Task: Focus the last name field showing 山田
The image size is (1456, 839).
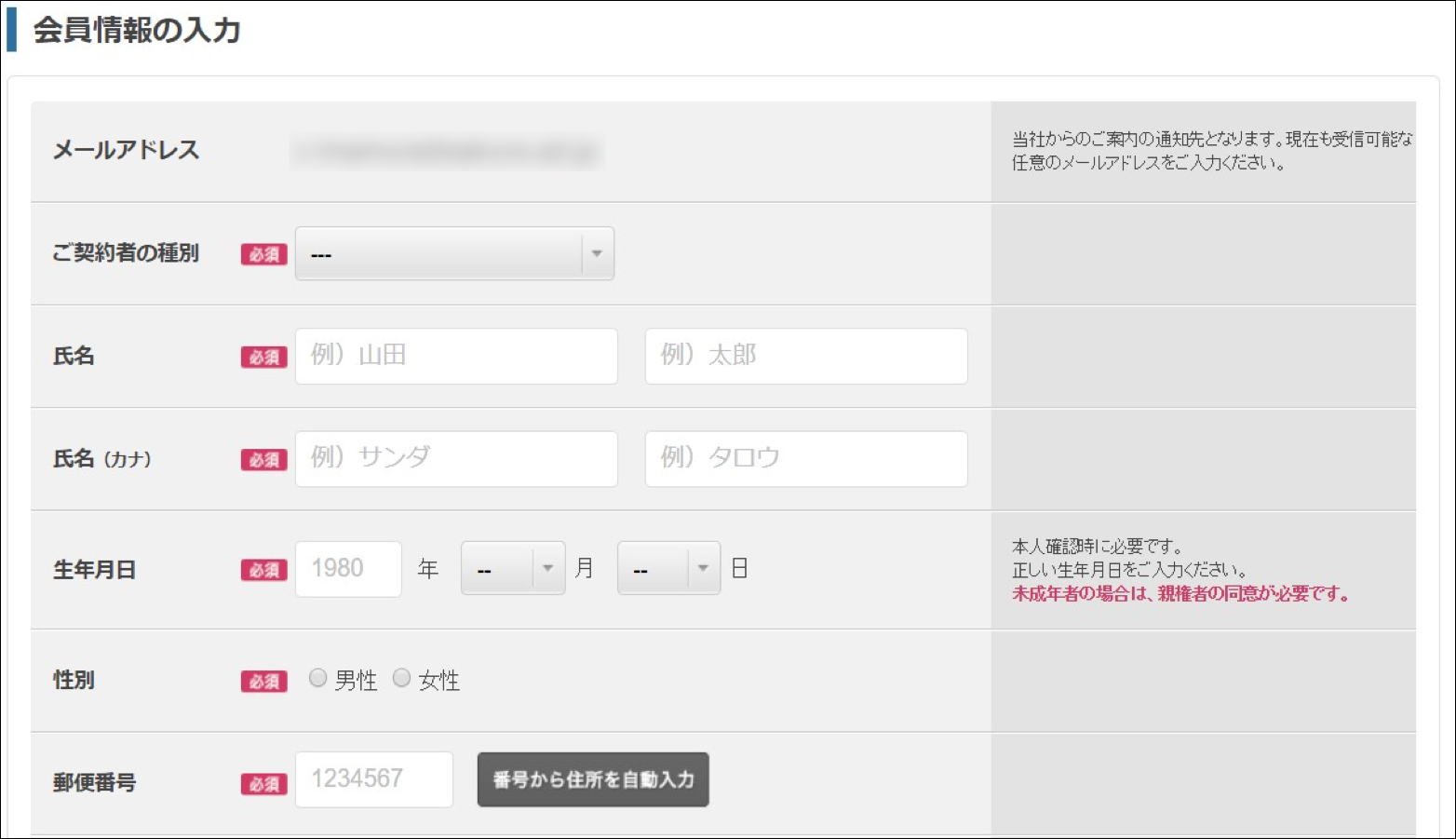Action: (x=456, y=356)
